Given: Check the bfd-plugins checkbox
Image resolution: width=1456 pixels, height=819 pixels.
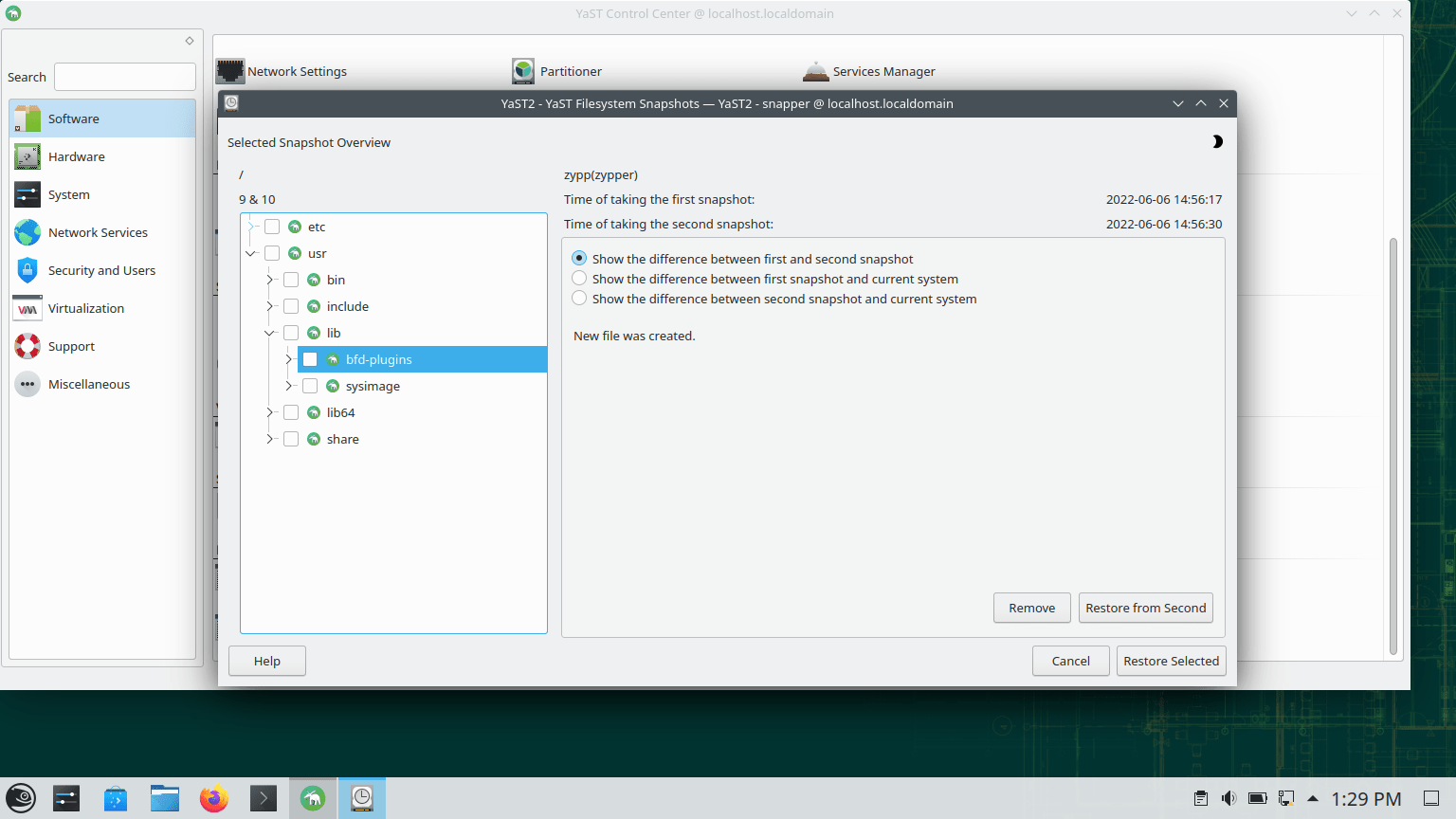Looking at the screenshot, I should click(x=310, y=359).
